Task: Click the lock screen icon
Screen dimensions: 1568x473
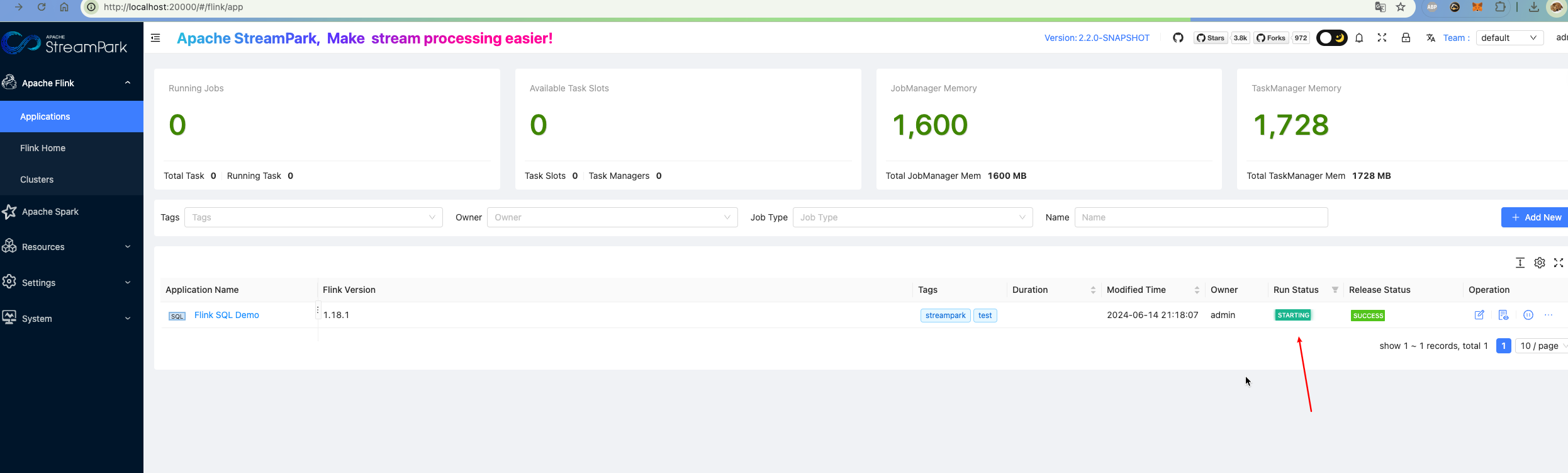Action: point(1406,38)
